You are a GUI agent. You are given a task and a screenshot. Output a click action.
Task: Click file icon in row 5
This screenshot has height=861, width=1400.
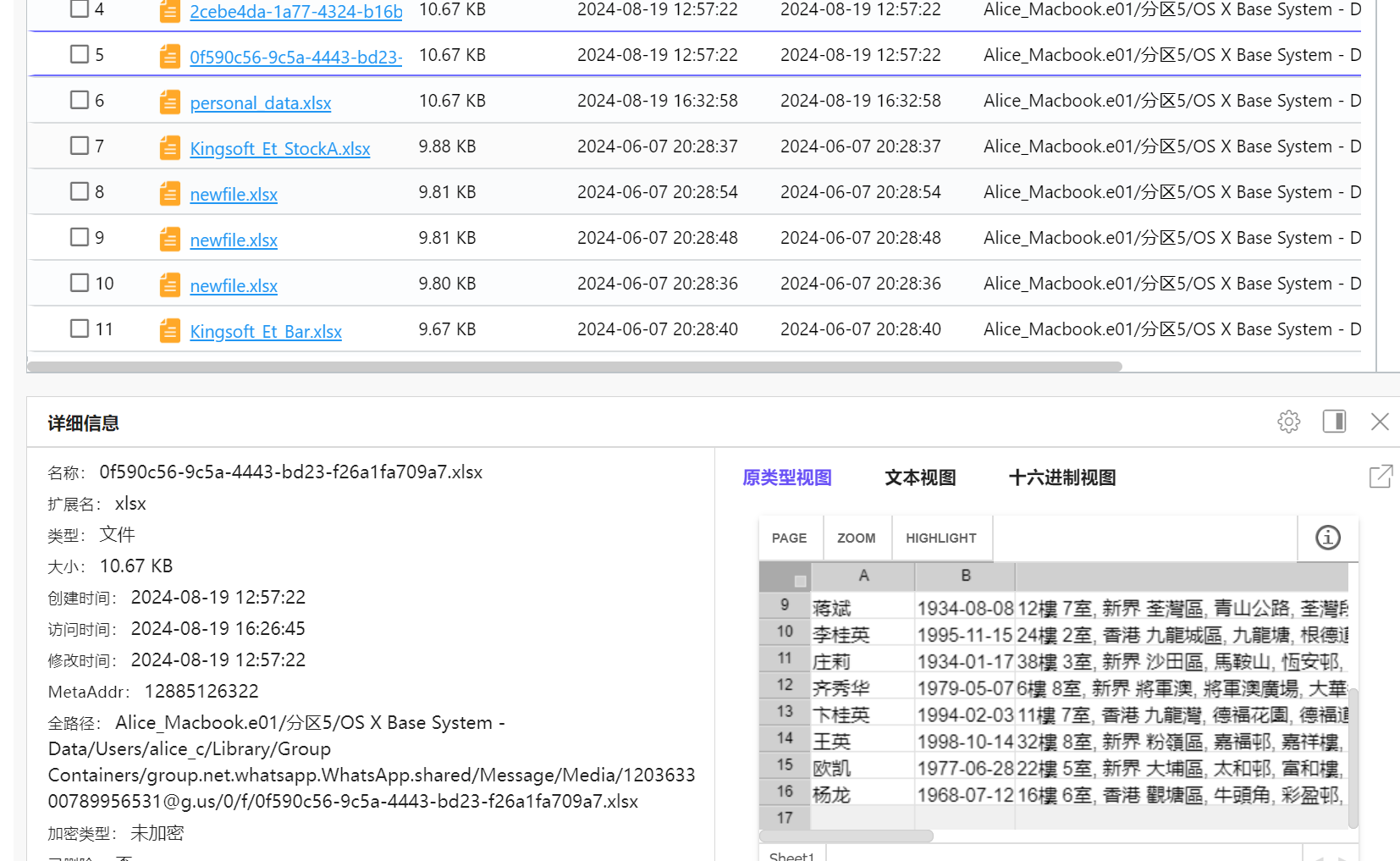click(x=169, y=57)
